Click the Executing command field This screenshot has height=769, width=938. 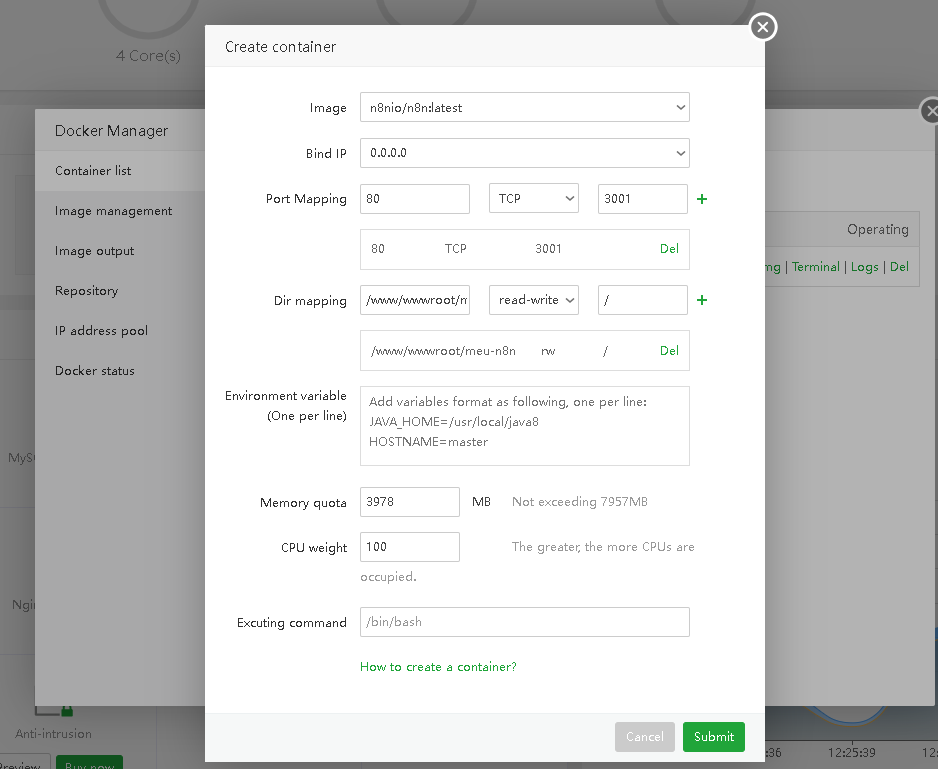524,622
